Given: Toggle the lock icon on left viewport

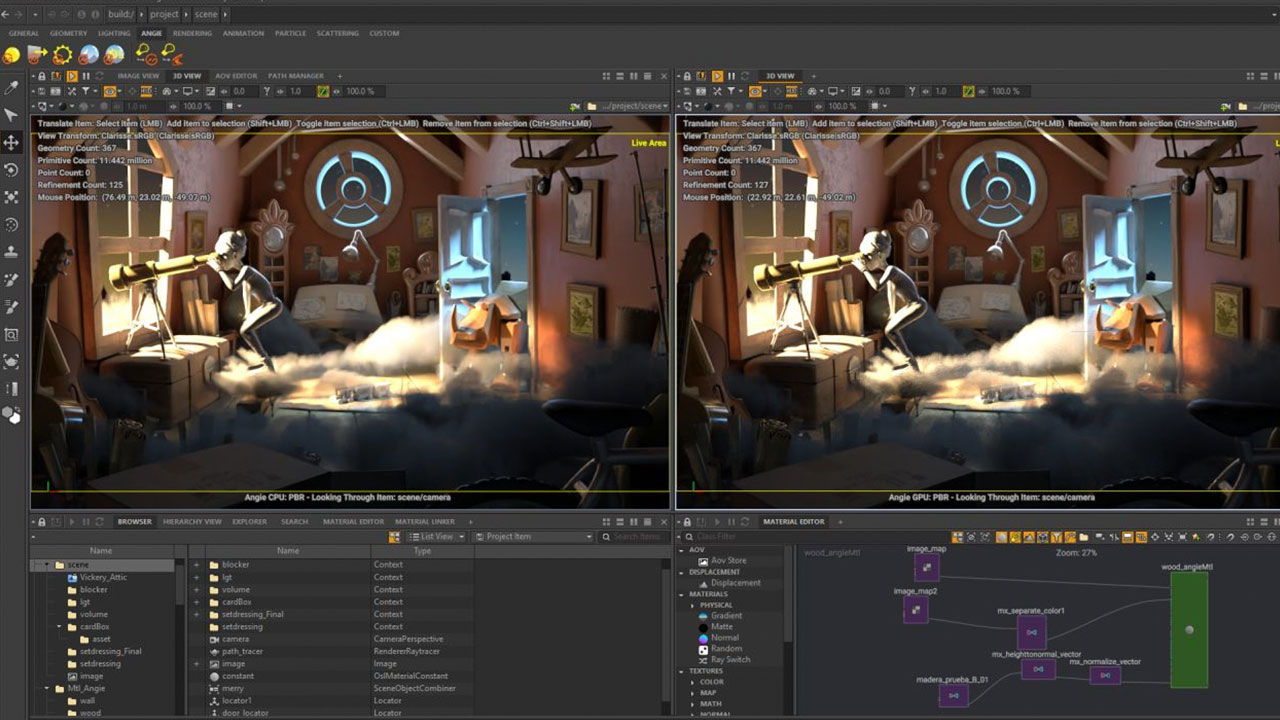Looking at the screenshot, I should click(x=42, y=76).
